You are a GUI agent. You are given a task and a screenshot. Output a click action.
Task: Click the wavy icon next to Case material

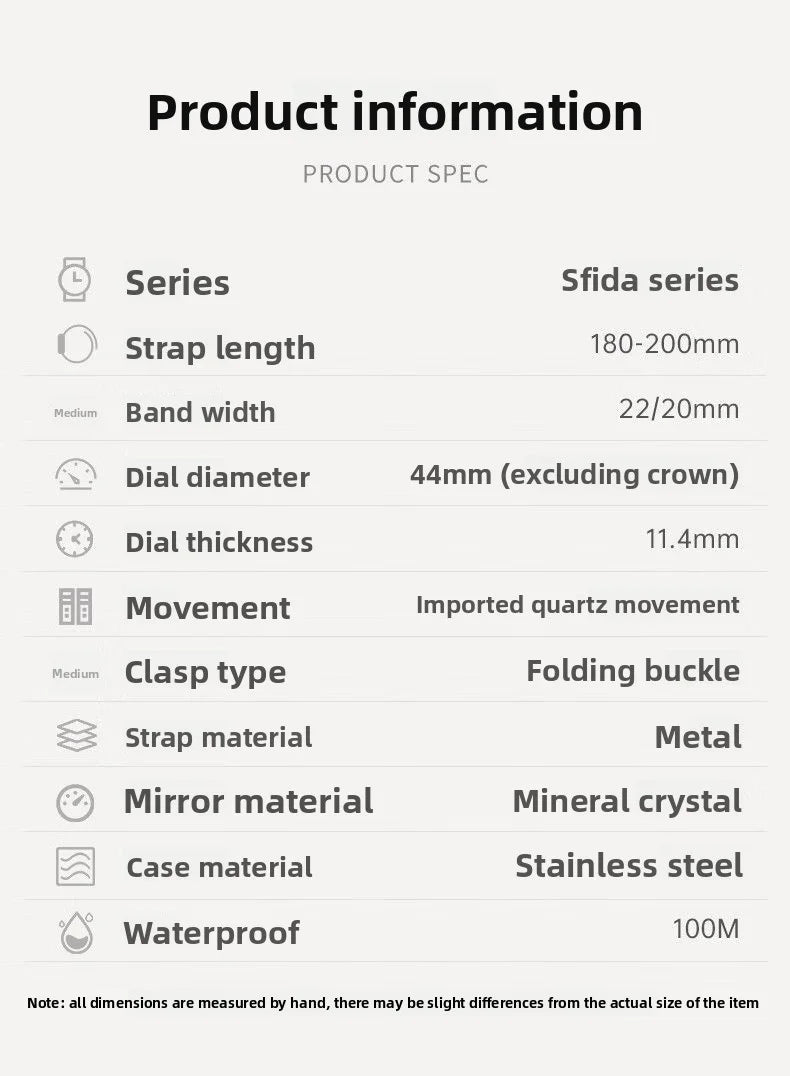tap(75, 866)
